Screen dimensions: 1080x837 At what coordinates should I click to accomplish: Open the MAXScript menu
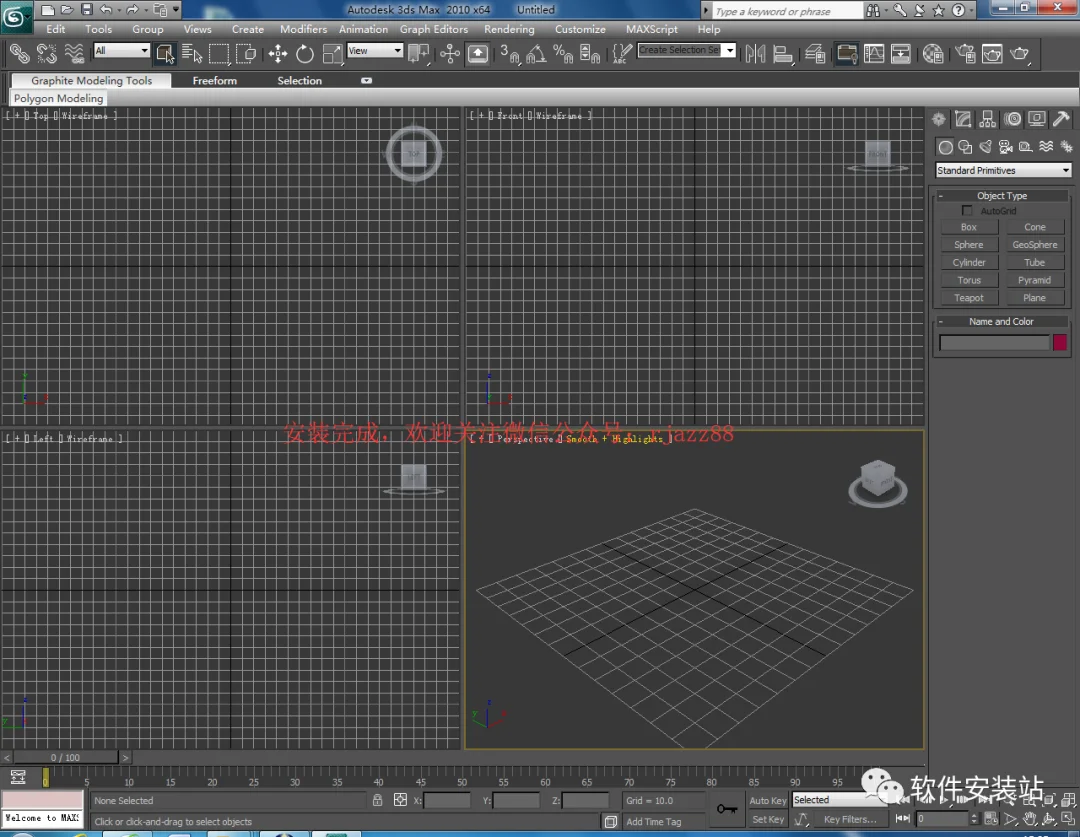tap(652, 29)
